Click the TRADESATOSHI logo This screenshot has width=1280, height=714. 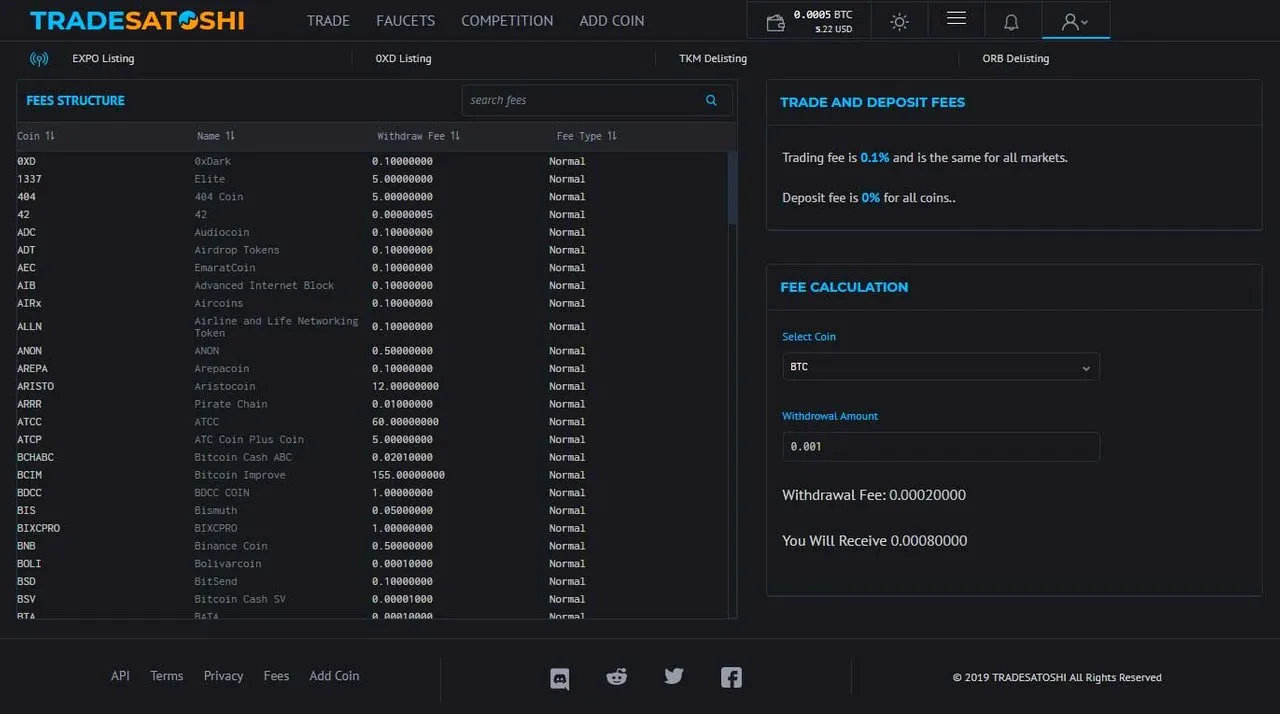pyautogui.click(x=137, y=20)
